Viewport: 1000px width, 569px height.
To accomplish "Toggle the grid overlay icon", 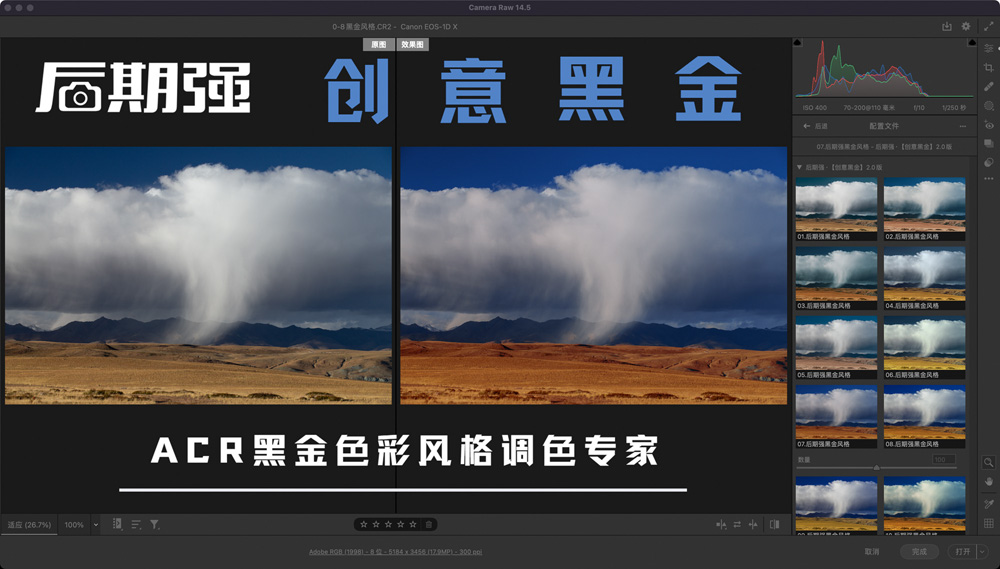I will point(989,524).
